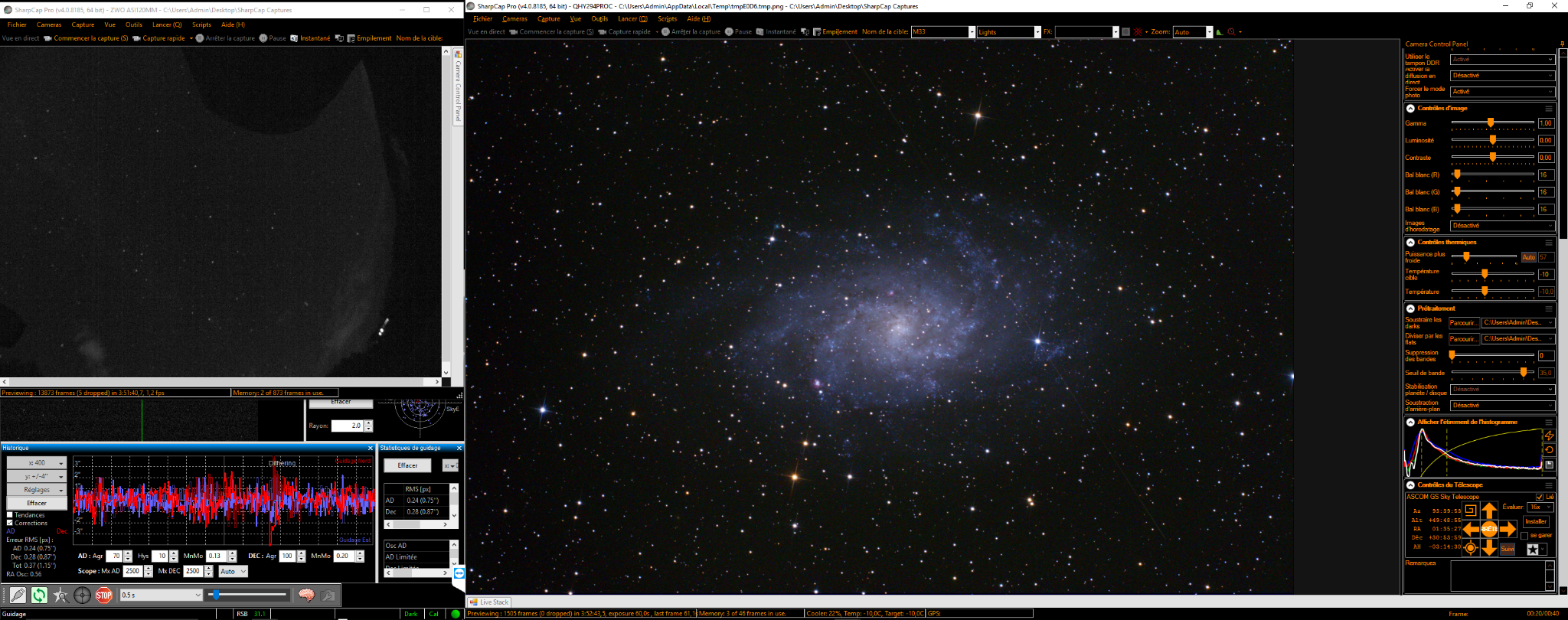
Task: Click the Rayon 2.0 input field
Action: pyautogui.click(x=348, y=426)
